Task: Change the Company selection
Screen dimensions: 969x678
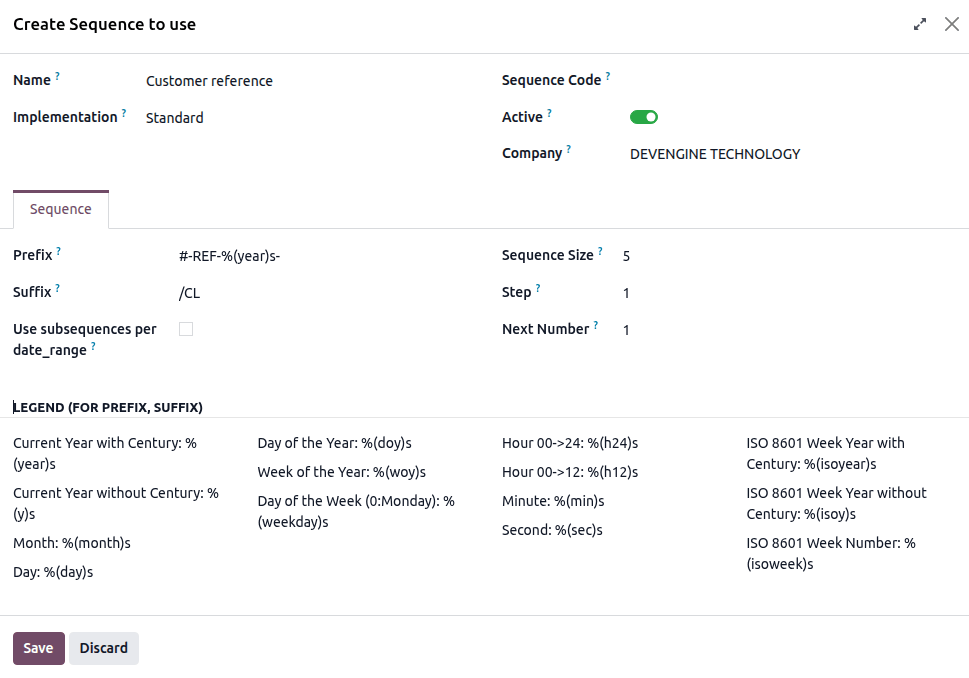Action: click(x=714, y=154)
